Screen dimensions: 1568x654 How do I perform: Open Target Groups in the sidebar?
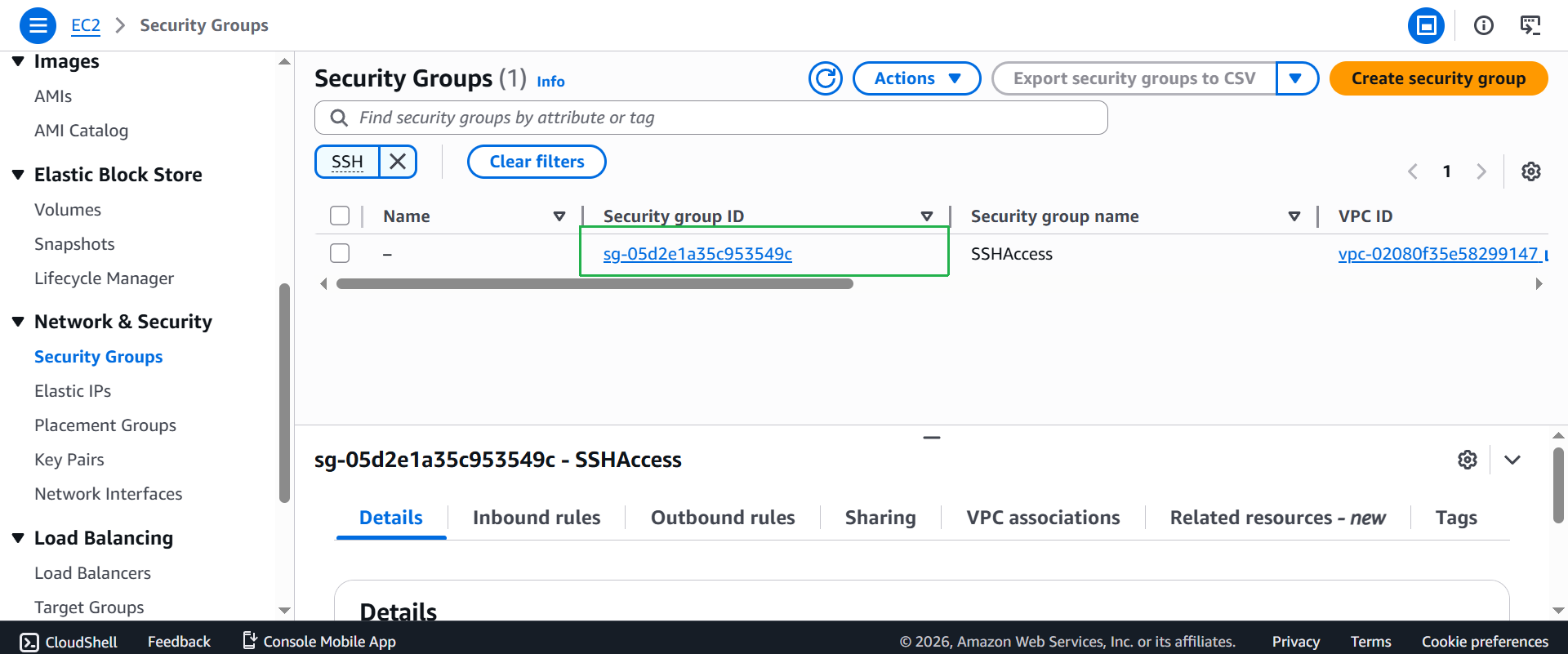click(x=89, y=607)
